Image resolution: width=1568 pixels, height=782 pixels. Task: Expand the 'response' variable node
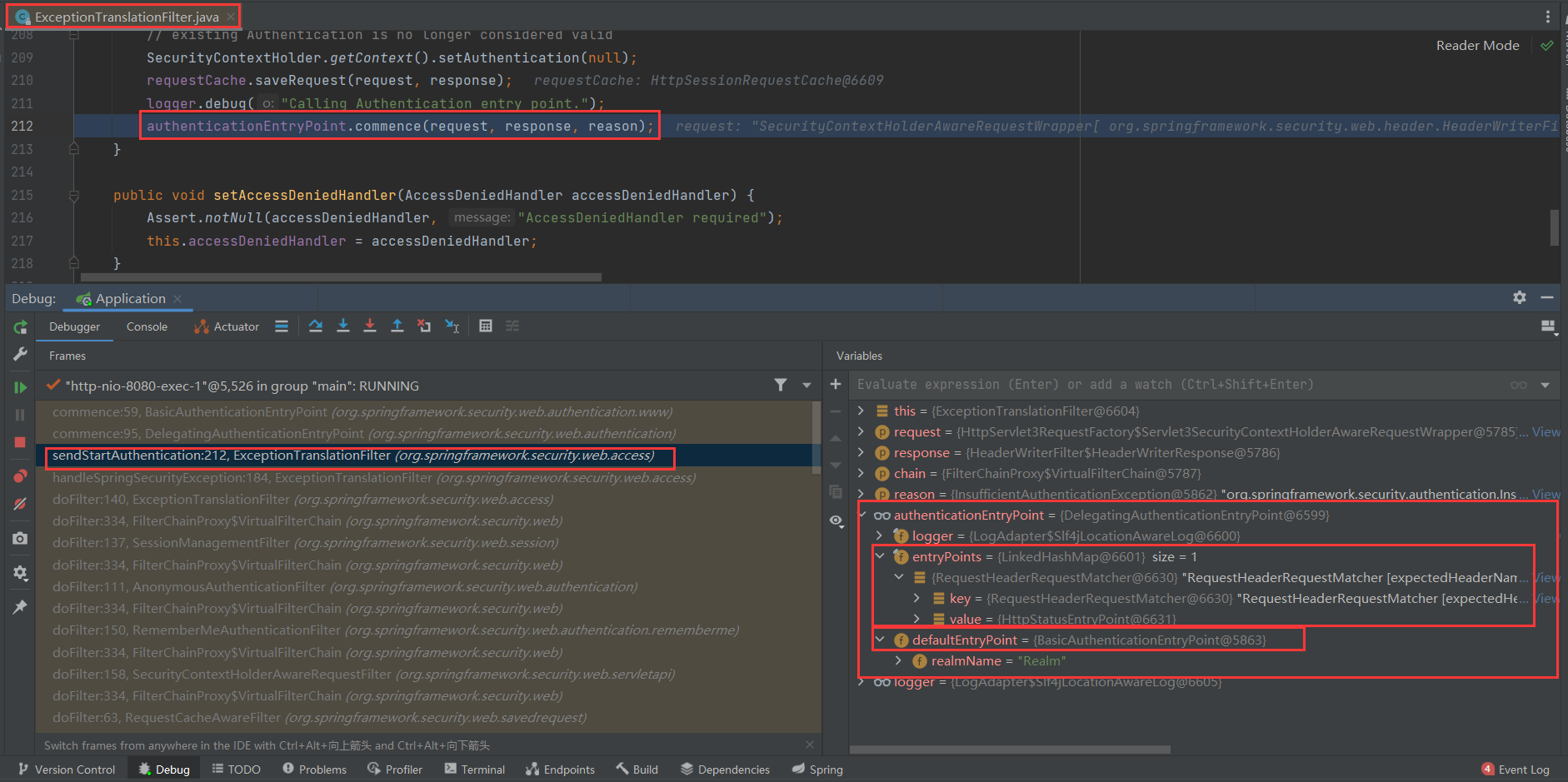[861, 452]
